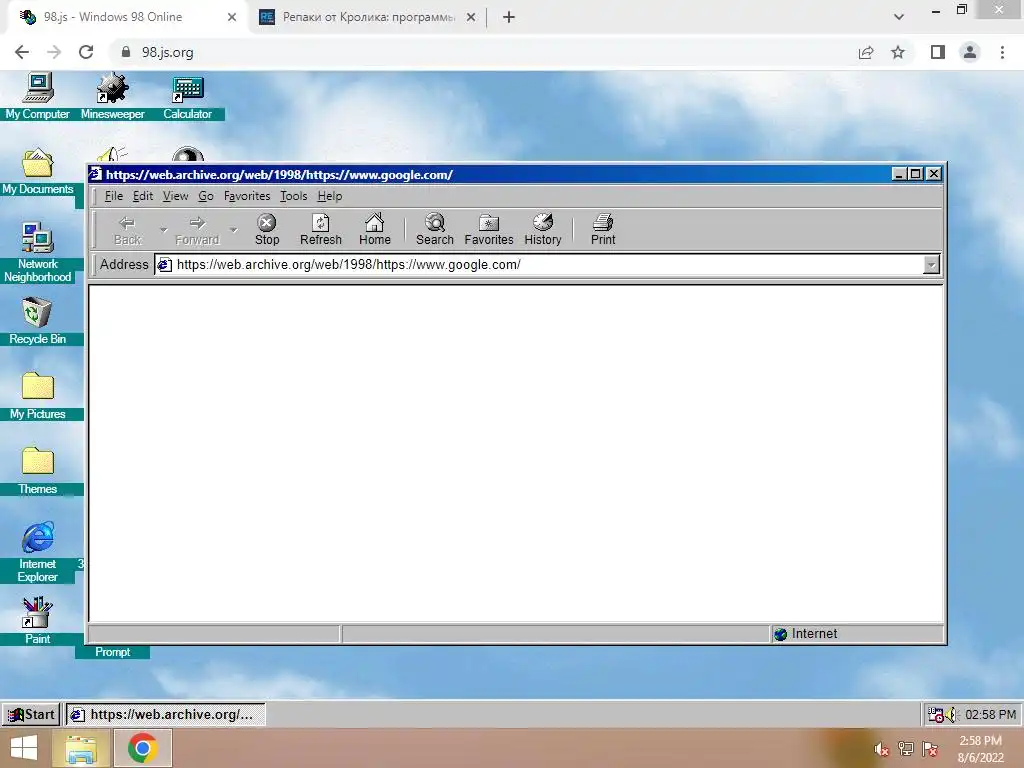
Task: Open the View menu
Action: (175, 196)
